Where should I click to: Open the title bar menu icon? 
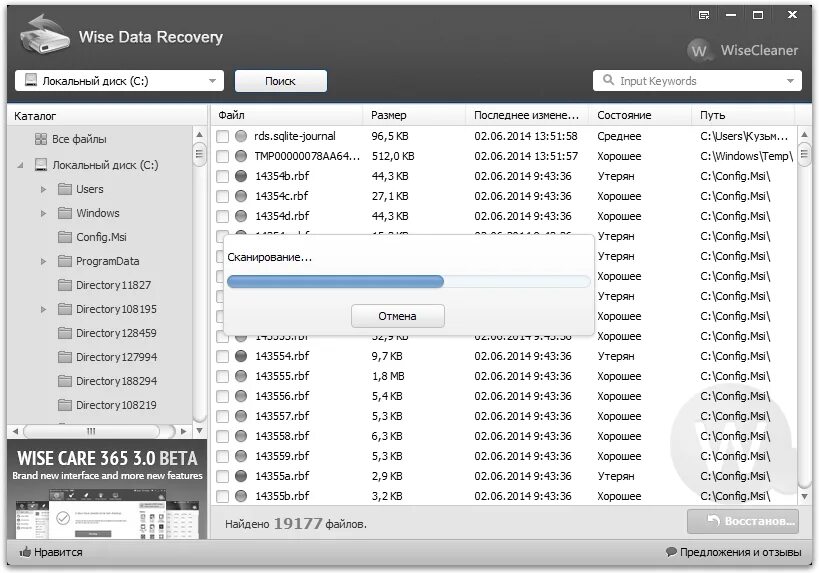[x=704, y=15]
